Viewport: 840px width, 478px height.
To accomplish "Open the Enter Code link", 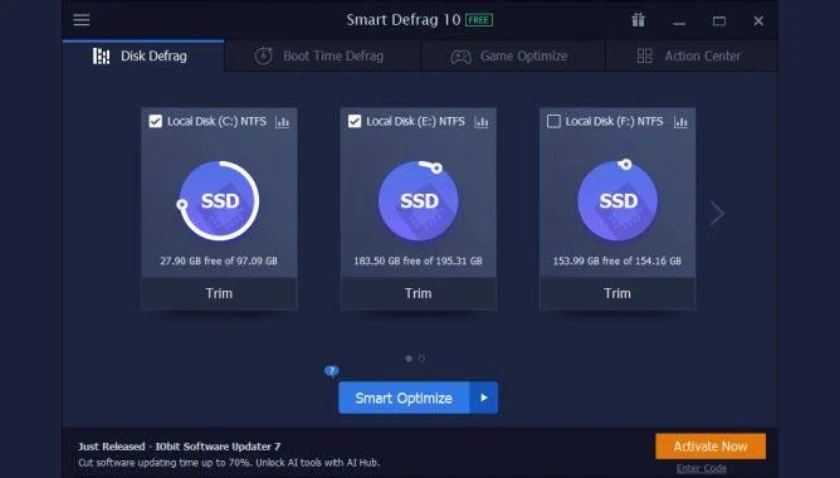I will click(701, 468).
